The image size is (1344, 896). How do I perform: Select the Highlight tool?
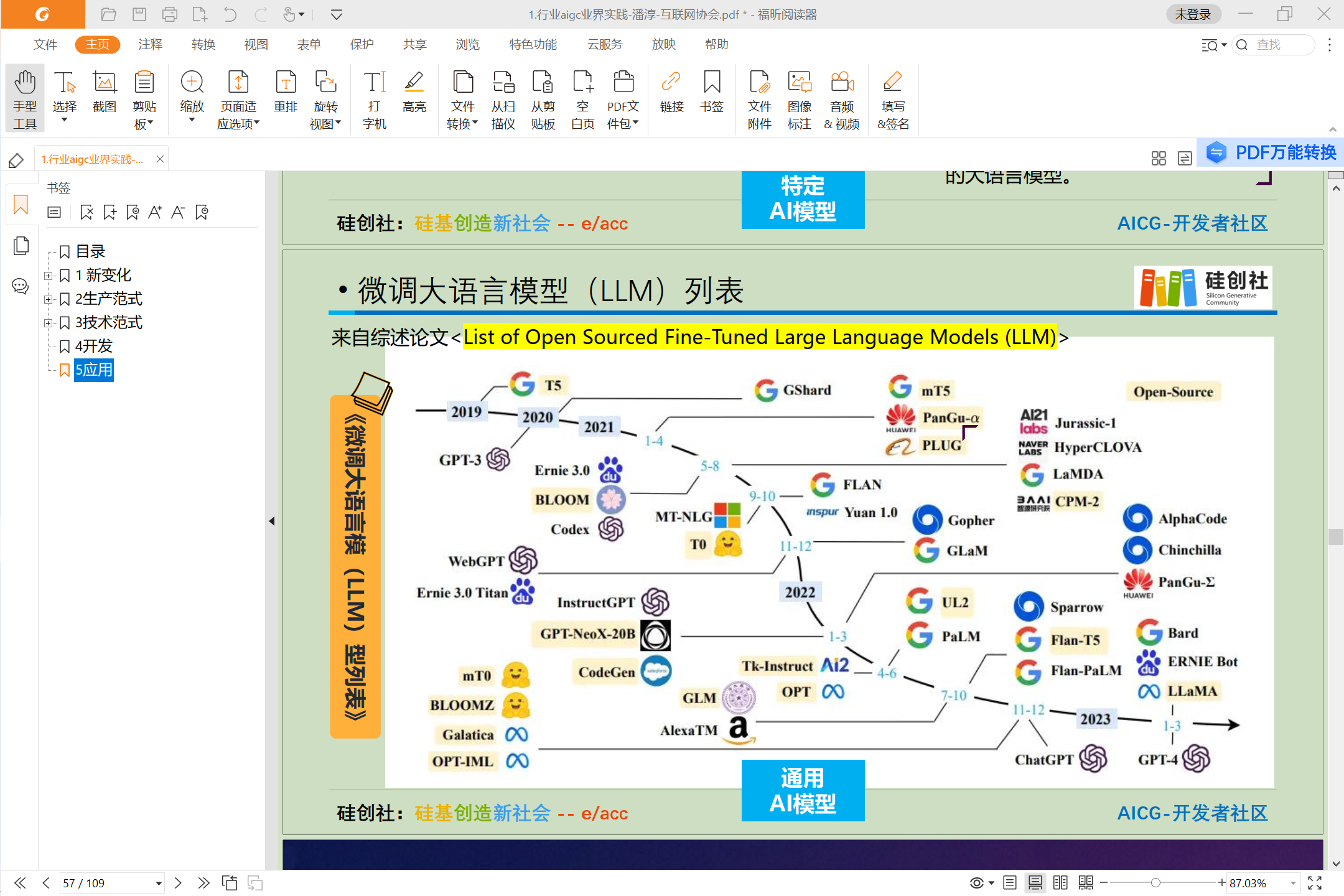coord(414,91)
